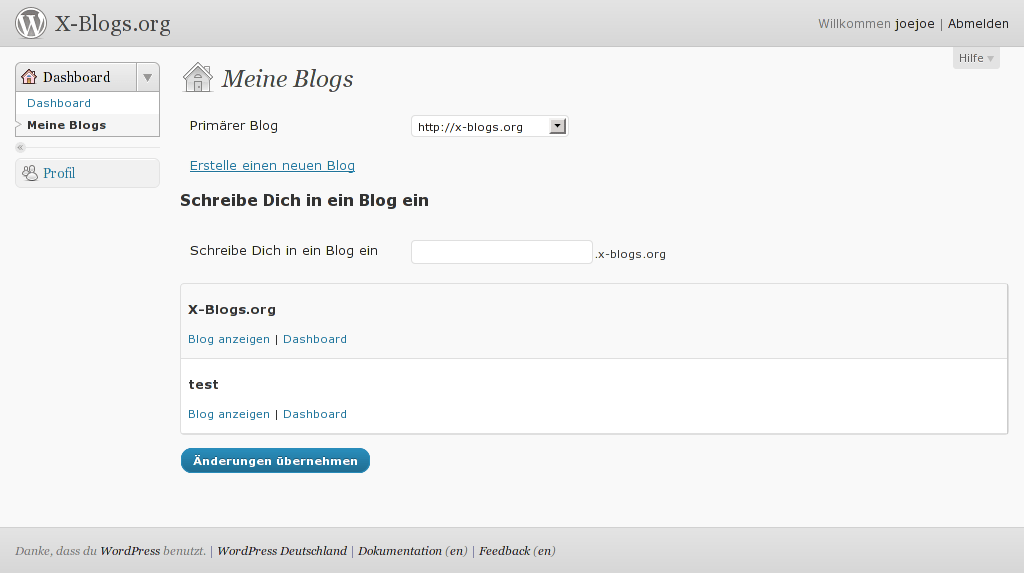Toggle the Dashboard menu arrow

148,77
